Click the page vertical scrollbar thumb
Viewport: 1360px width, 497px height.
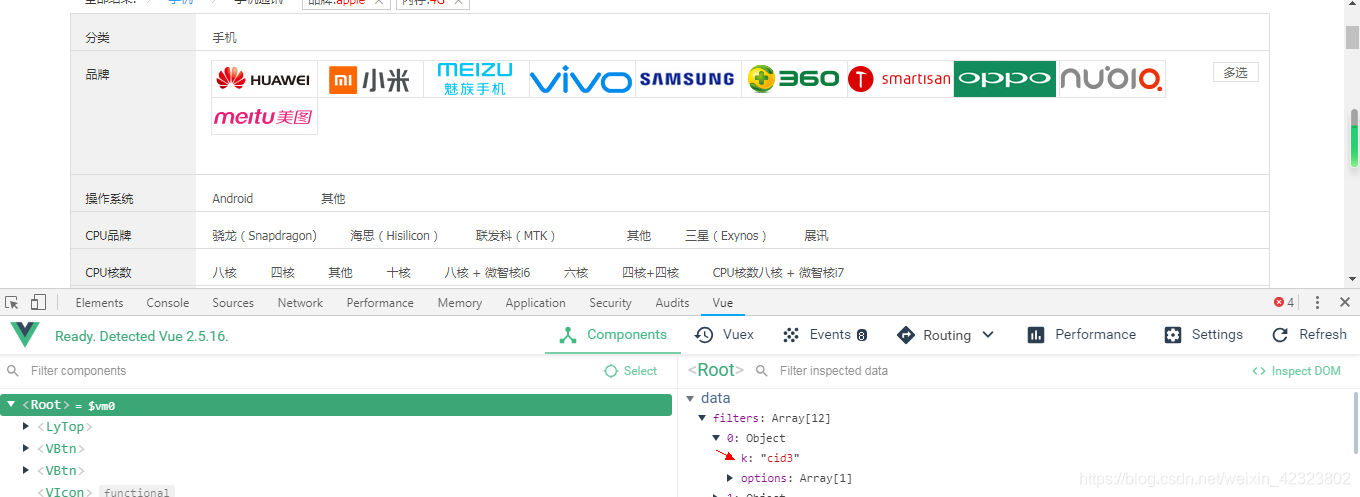[x=1352, y=37]
